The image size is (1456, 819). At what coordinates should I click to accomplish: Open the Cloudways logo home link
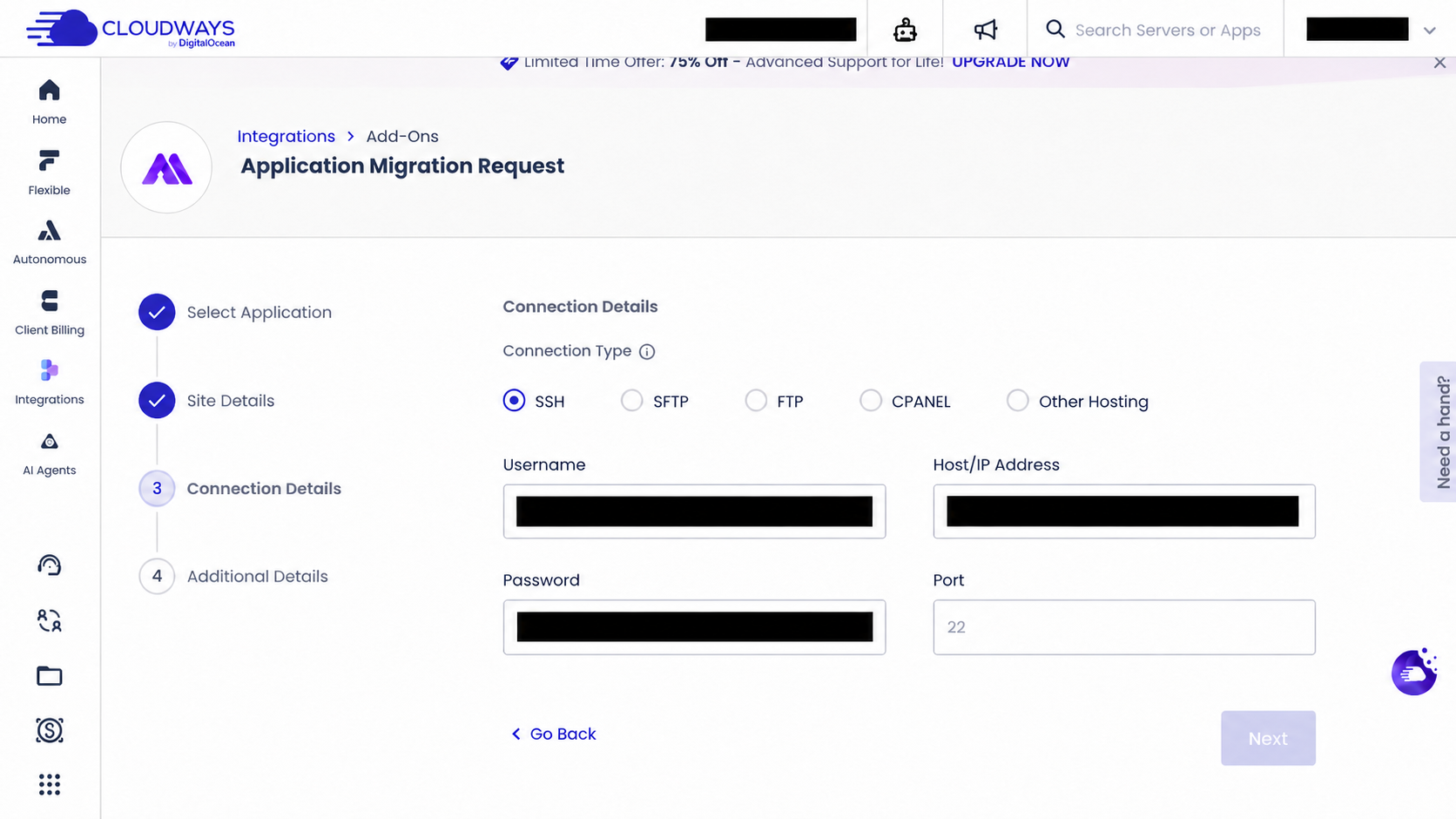coord(131,29)
